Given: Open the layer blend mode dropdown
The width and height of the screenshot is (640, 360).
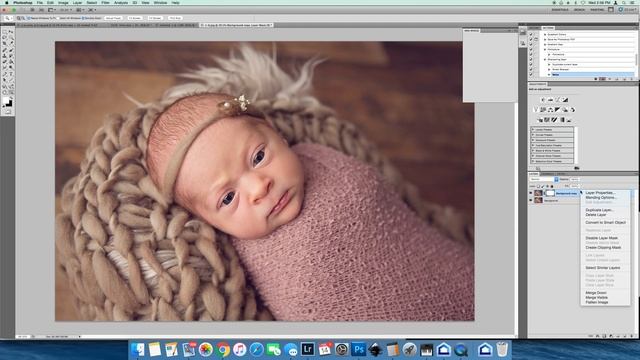Looking at the screenshot, I should coord(544,180).
